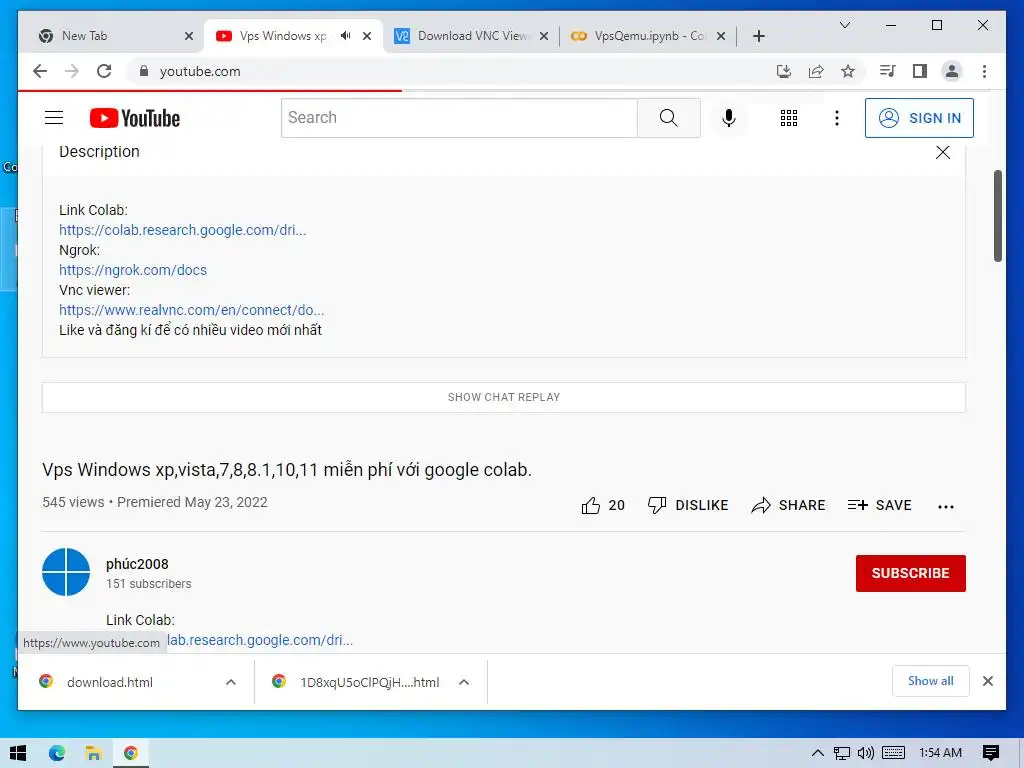Image resolution: width=1024 pixels, height=768 pixels.
Task: Share the video
Action: pyautogui.click(x=788, y=505)
